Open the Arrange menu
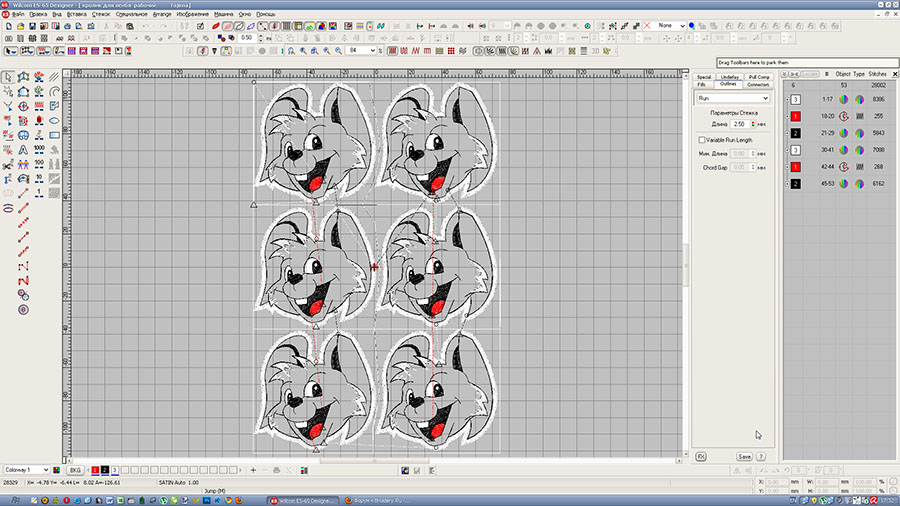Image resolution: width=900 pixels, height=506 pixels. (x=162, y=15)
